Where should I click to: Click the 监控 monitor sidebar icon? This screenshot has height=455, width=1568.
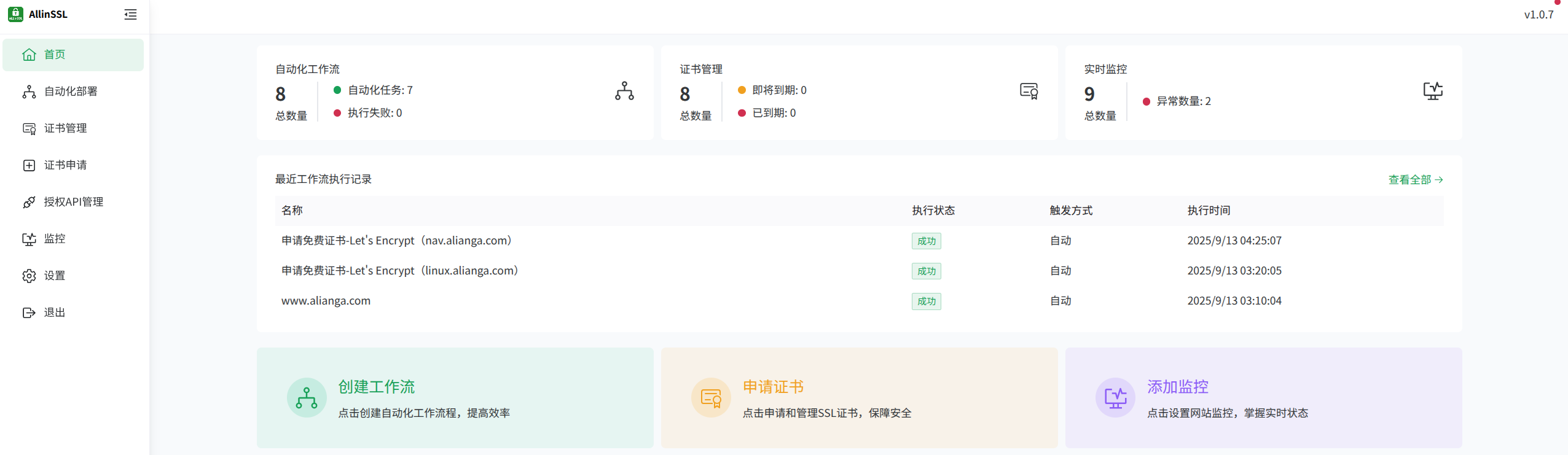(29, 239)
